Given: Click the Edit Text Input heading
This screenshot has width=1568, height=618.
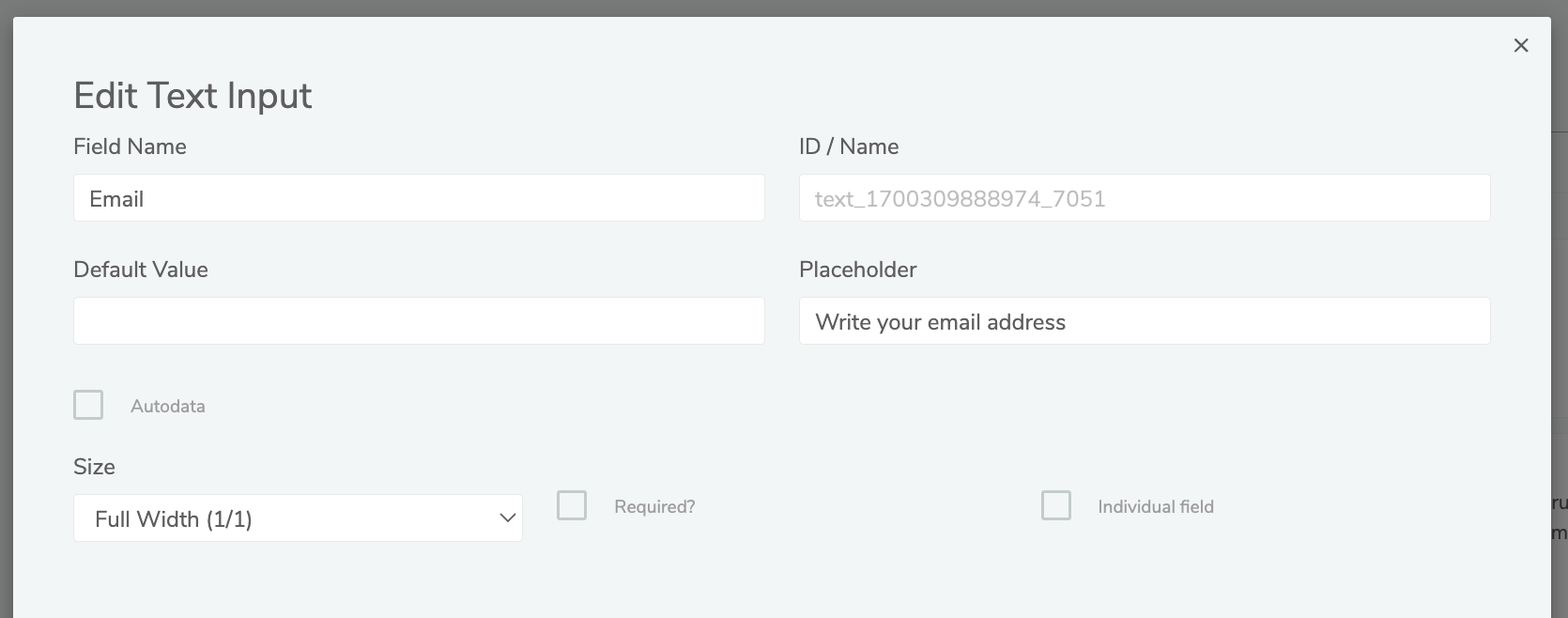Looking at the screenshot, I should click(x=192, y=96).
